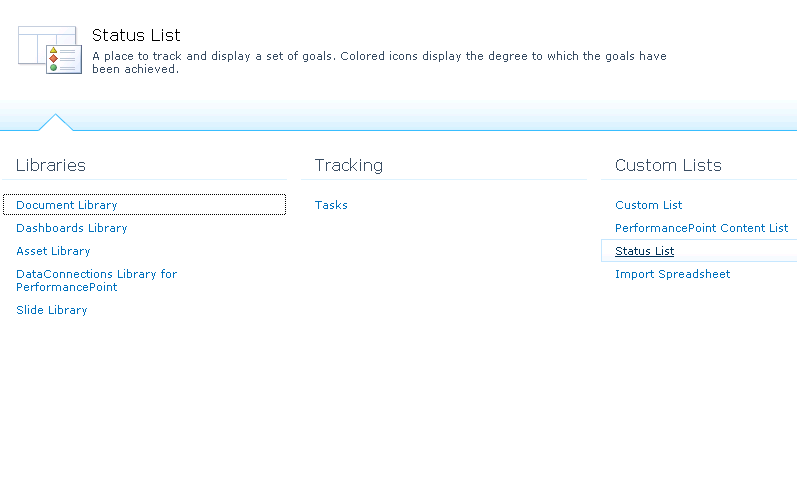The height and width of the screenshot is (480, 797).
Task: Click the Status List description text
Action: coord(379,63)
